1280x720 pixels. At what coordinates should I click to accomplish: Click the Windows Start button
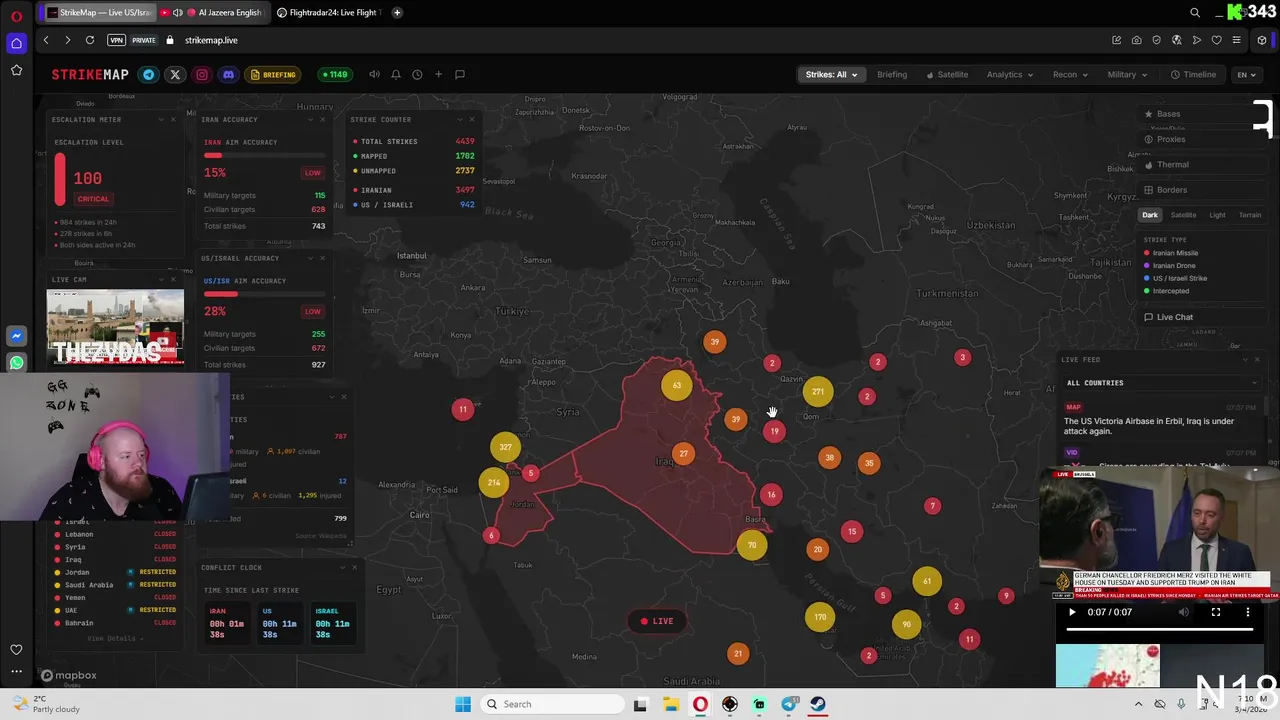[x=462, y=704]
